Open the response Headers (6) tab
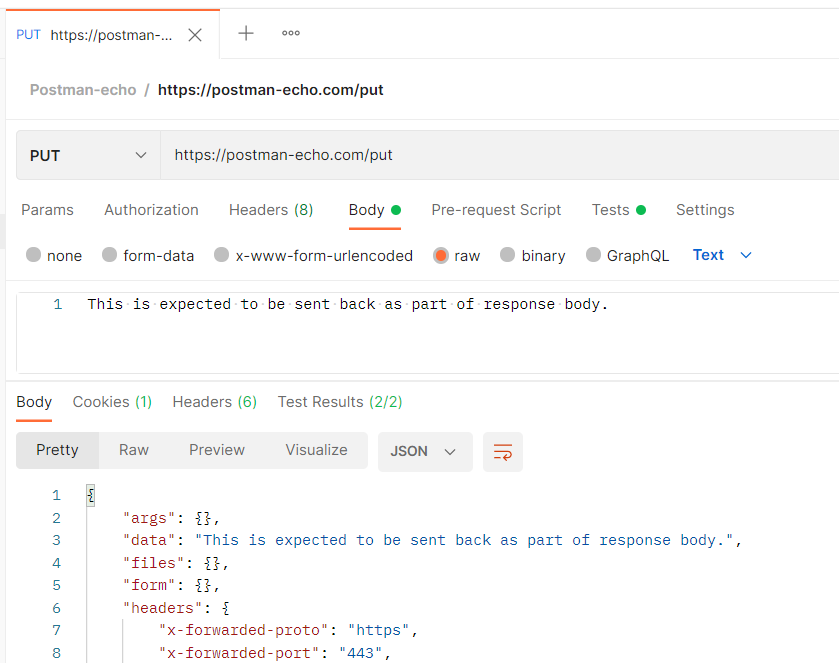This screenshot has width=839, height=663. pos(215,402)
